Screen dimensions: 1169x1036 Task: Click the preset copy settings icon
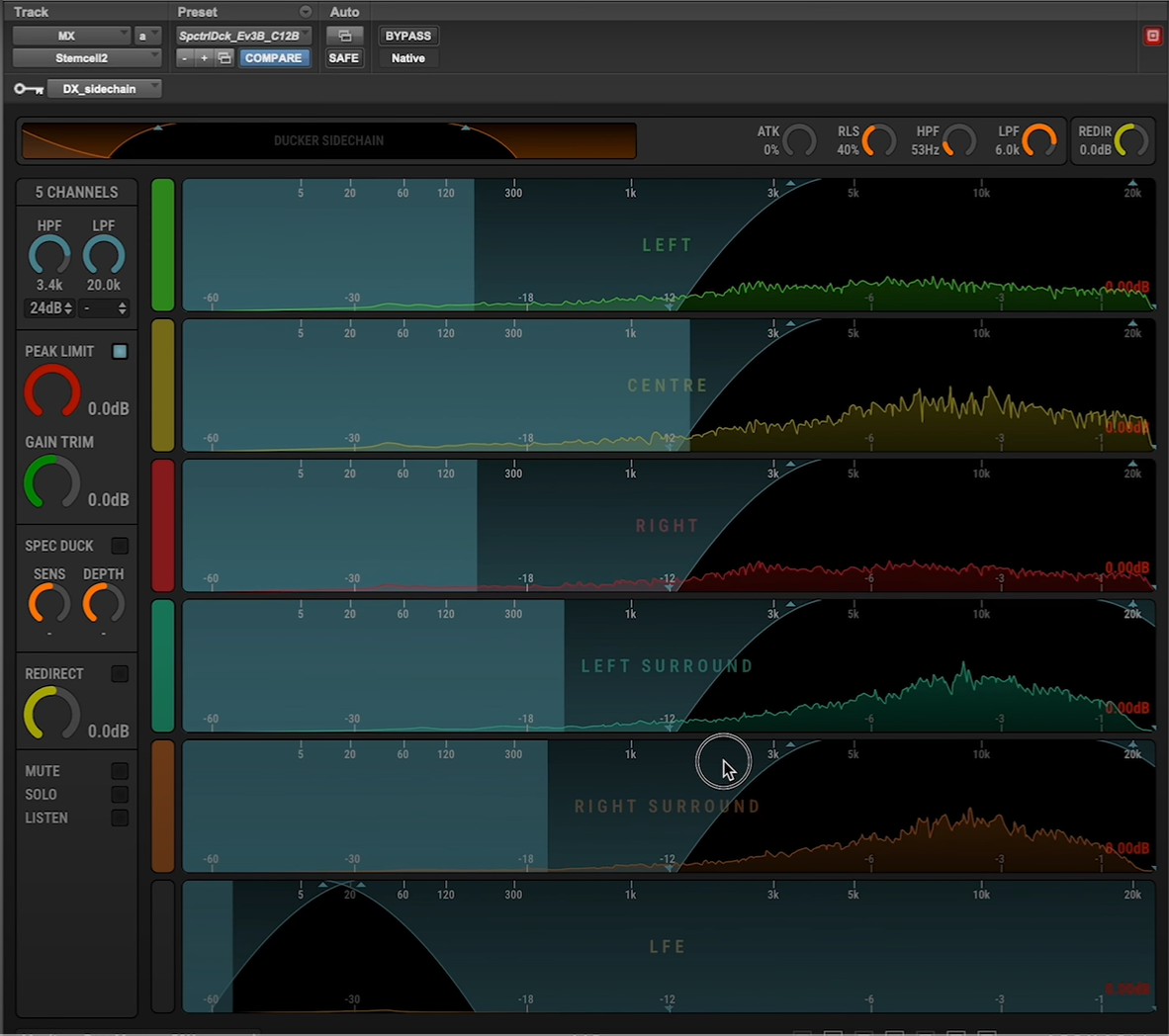point(225,58)
